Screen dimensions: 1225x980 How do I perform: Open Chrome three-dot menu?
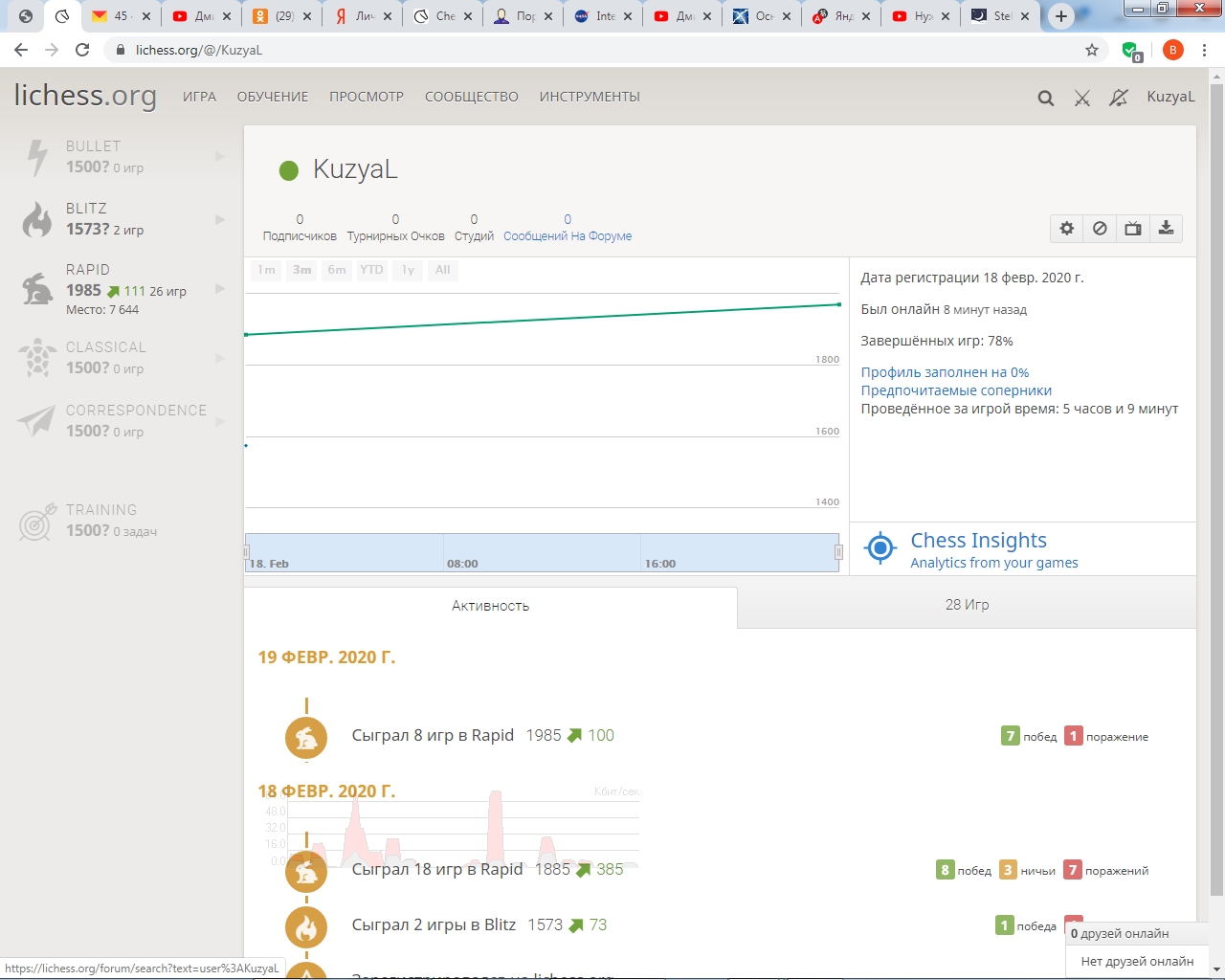point(1205,50)
